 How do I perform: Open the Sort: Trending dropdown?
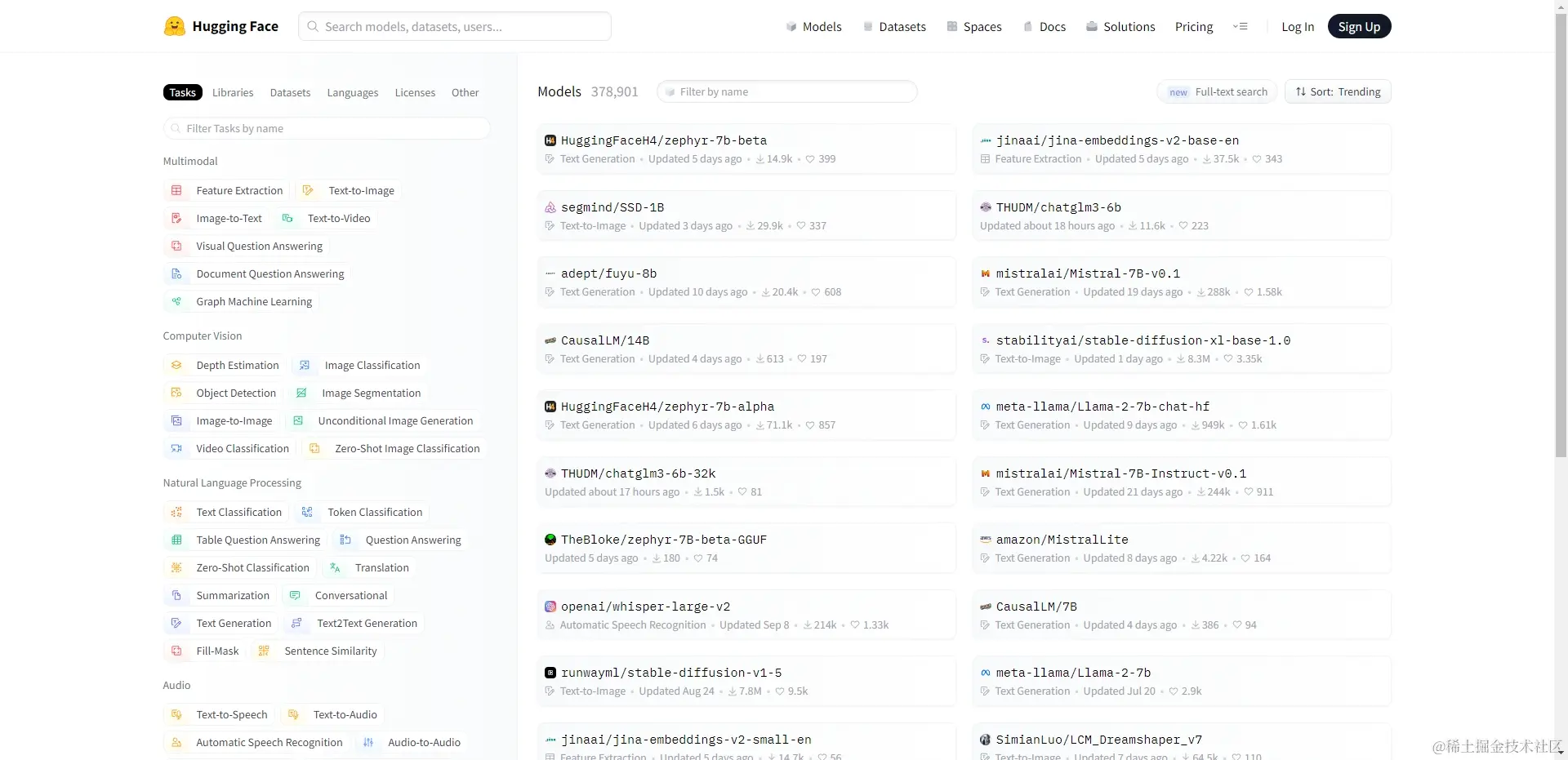1338,91
